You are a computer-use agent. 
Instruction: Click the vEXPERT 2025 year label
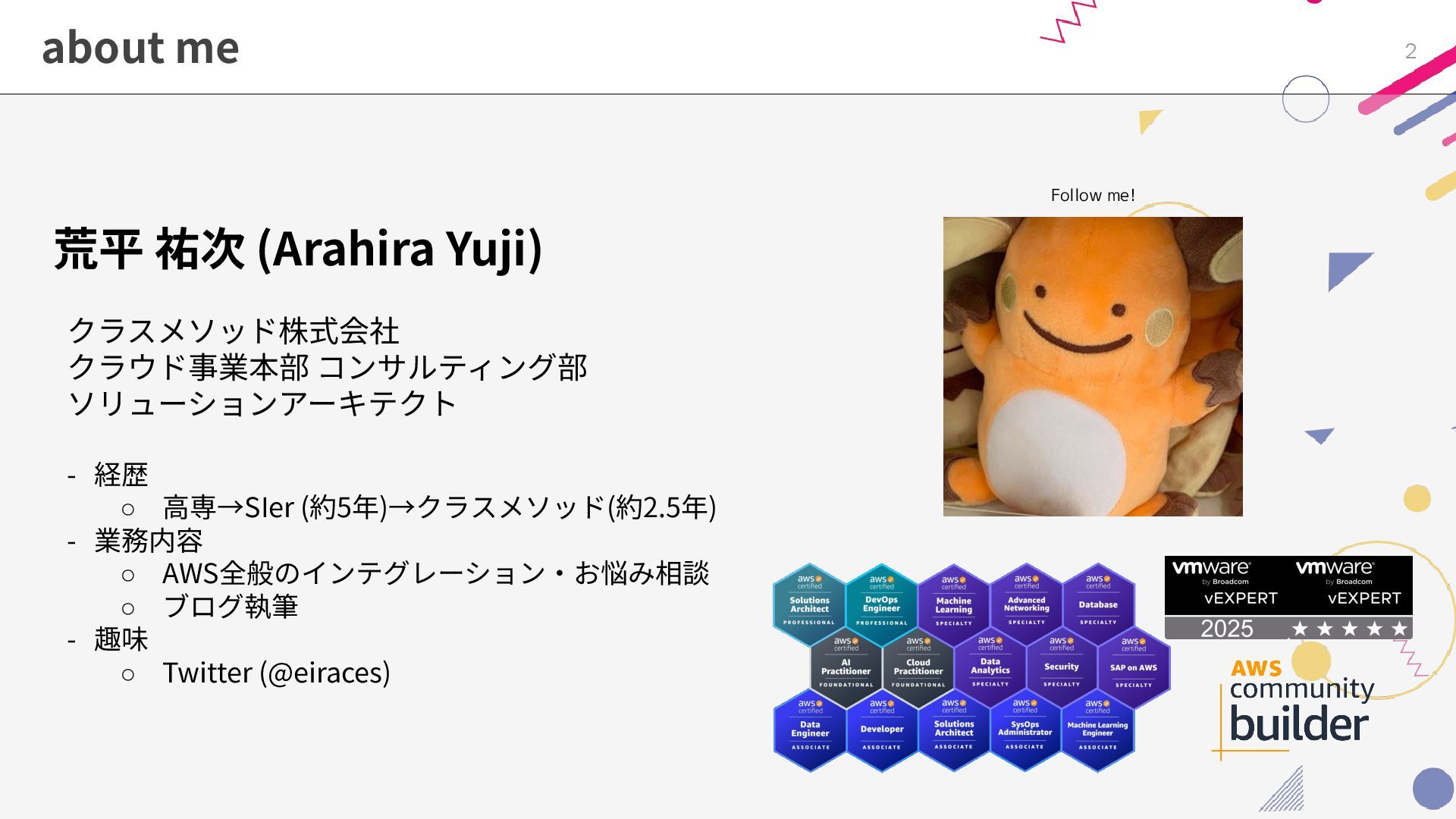coord(1226,629)
